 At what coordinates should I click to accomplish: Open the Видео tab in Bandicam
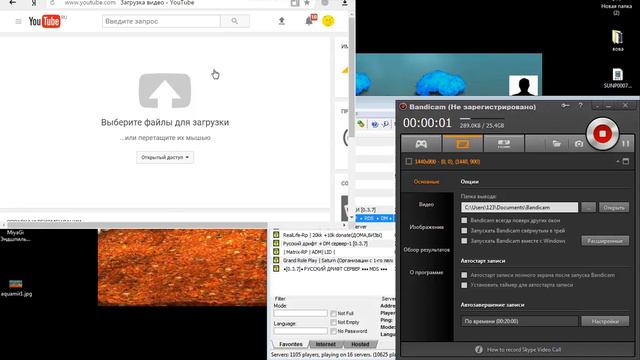[x=427, y=204]
